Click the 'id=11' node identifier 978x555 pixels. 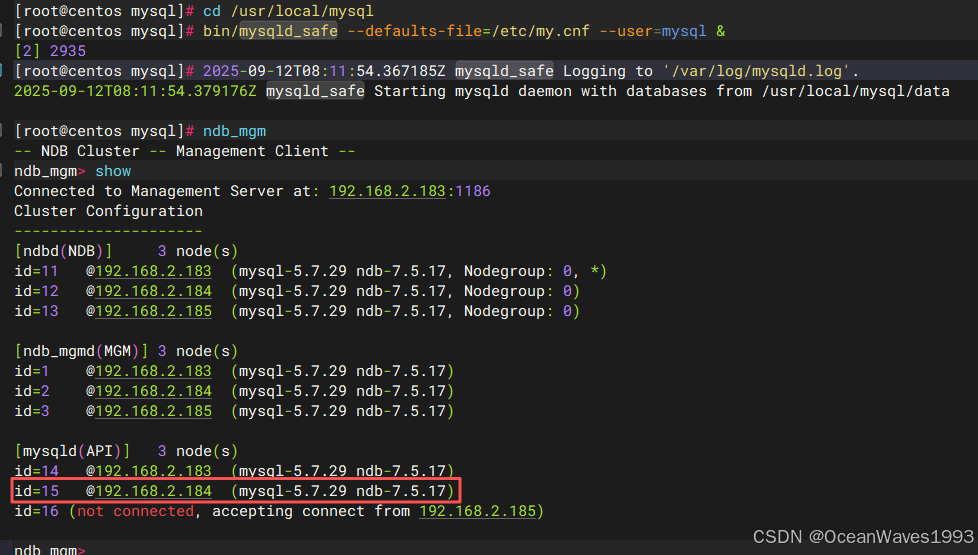36,271
